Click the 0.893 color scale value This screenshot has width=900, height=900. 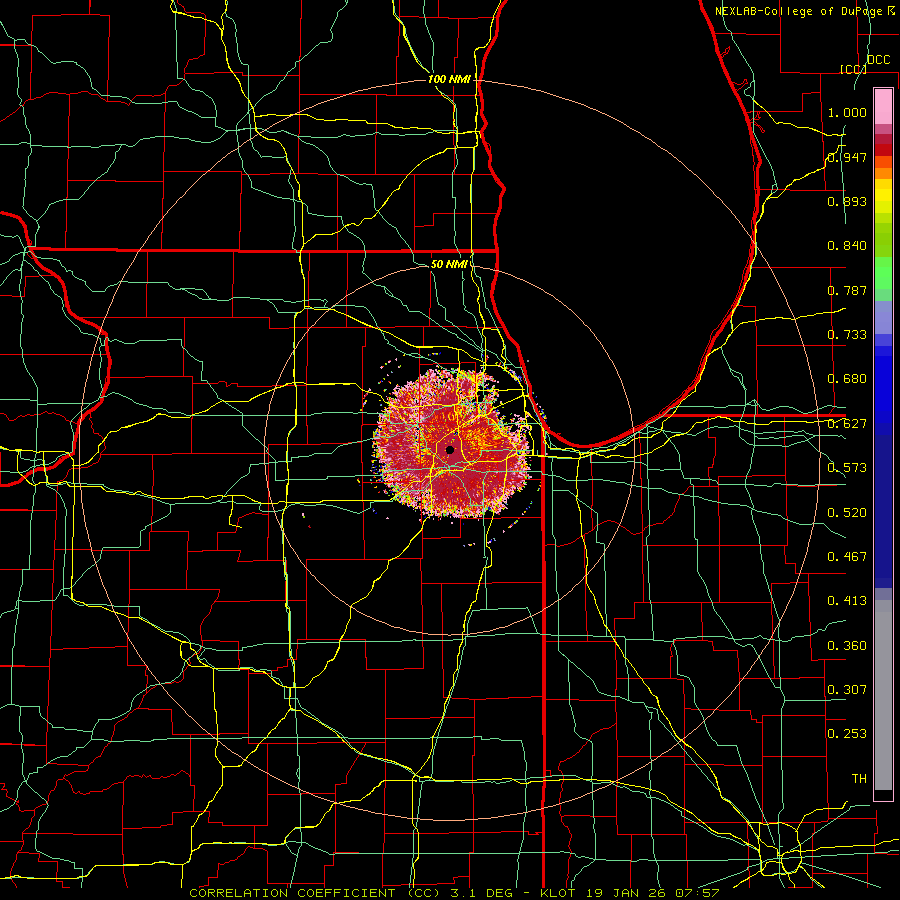tap(847, 201)
